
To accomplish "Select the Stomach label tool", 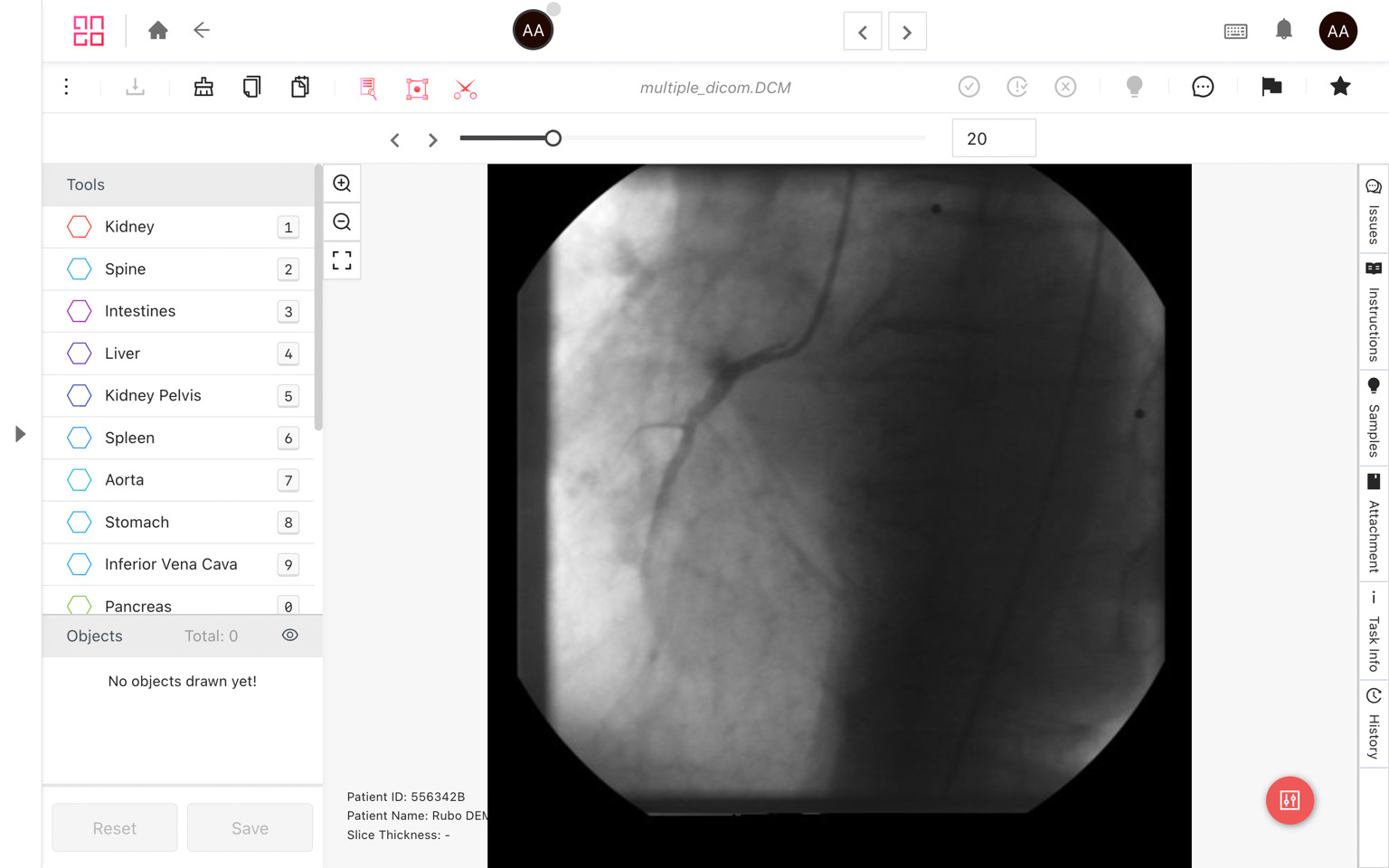I will click(179, 523).
